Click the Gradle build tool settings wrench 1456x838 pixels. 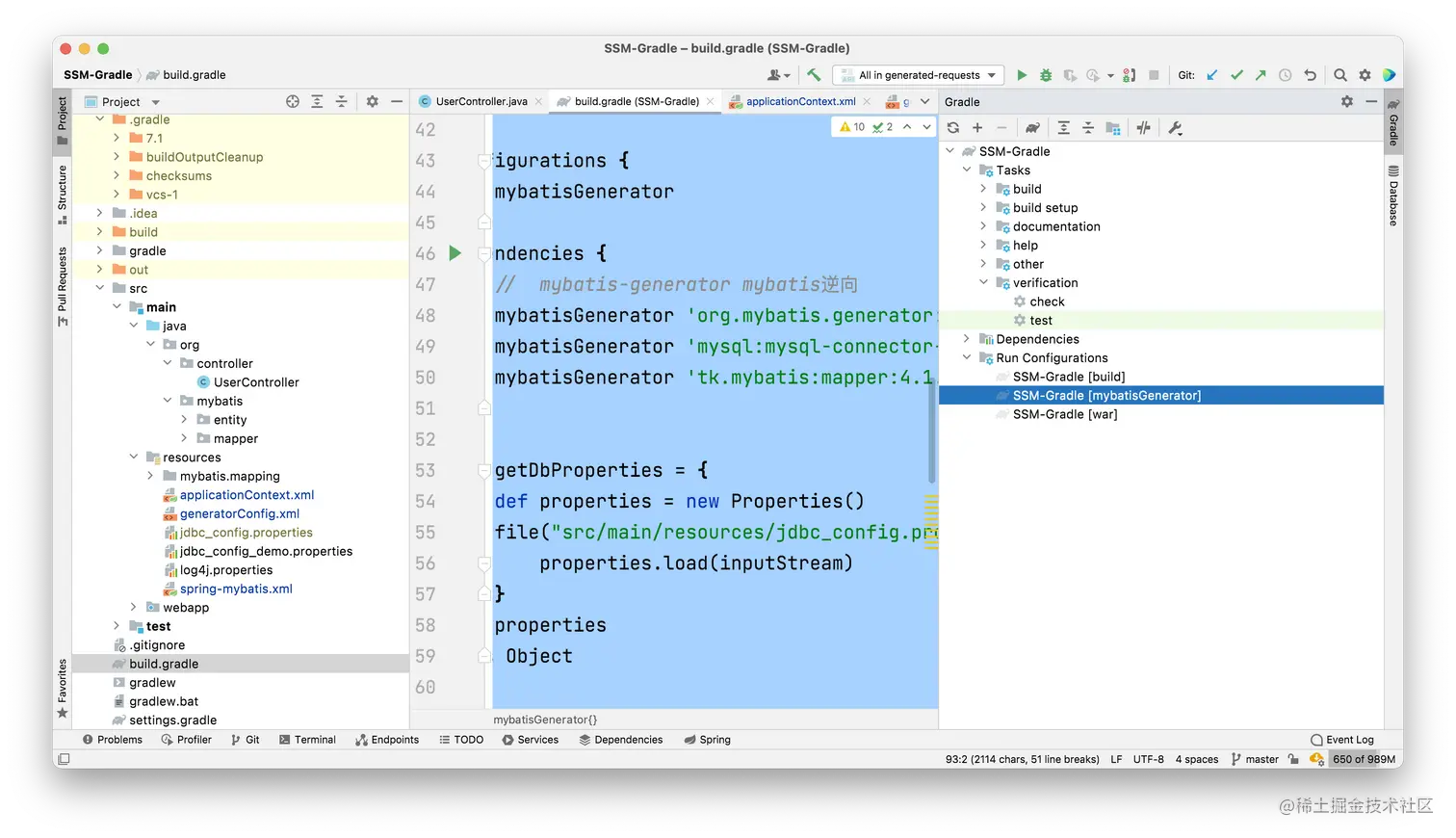point(1175,128)
